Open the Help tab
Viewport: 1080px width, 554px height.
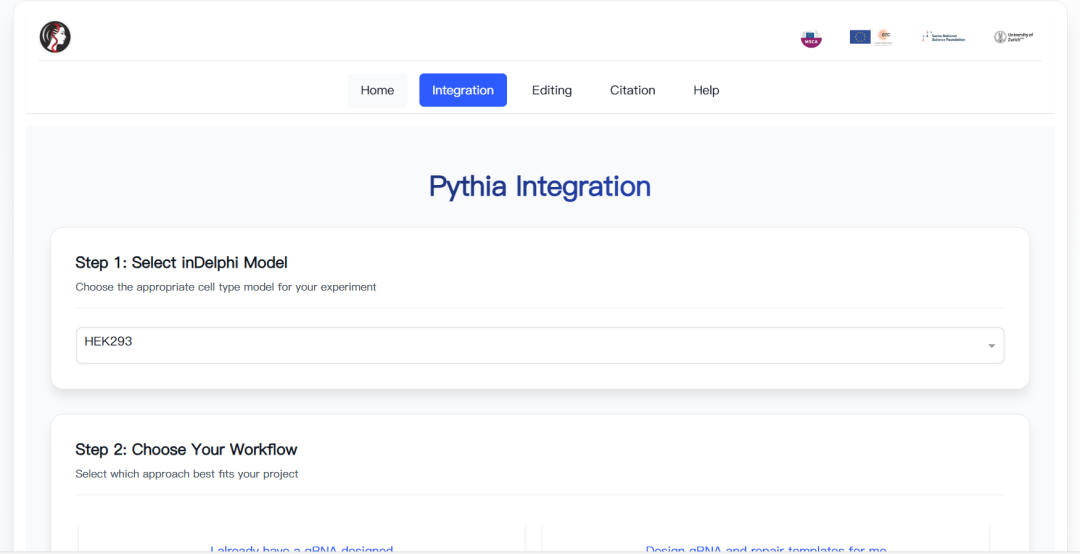tap(706, 90)
